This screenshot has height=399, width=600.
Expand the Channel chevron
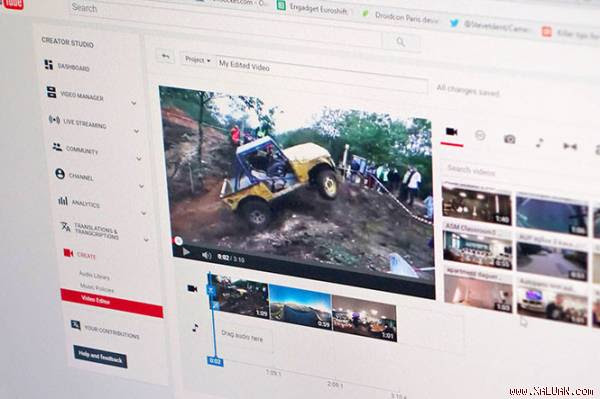point(141,186)
